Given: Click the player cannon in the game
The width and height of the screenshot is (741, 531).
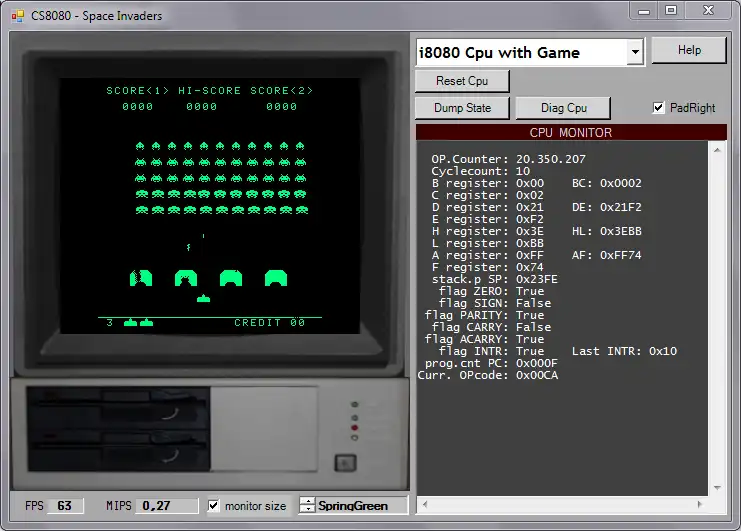Looking at the screenshot, I should pyautogui.click(x=203, y=298).
